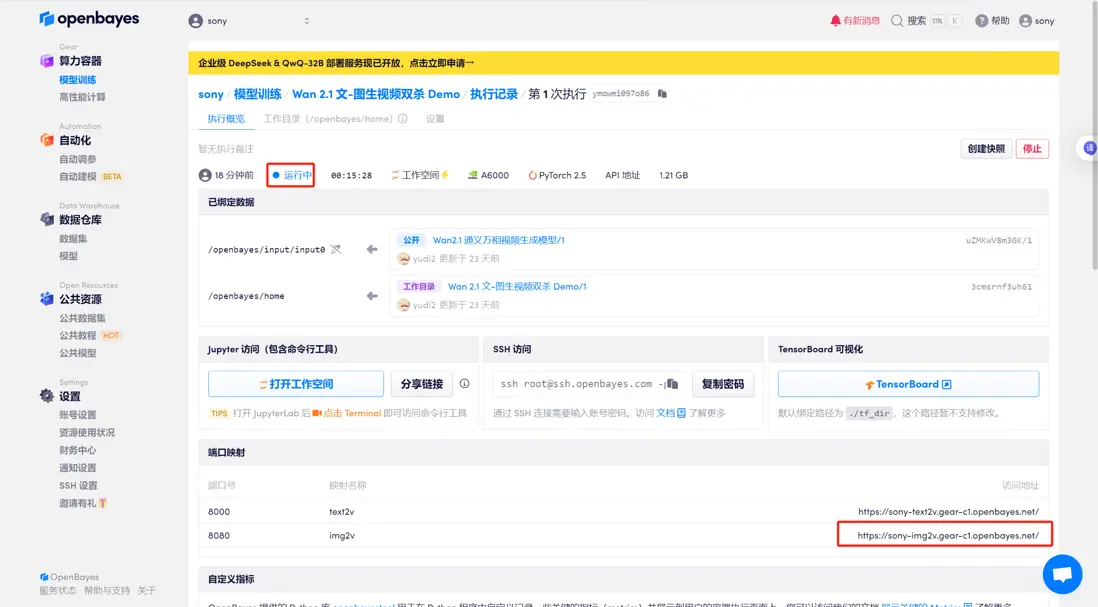The image size is (1098, 607).
Task: Open the blue chat support bubble
Action: point(1062,574)
